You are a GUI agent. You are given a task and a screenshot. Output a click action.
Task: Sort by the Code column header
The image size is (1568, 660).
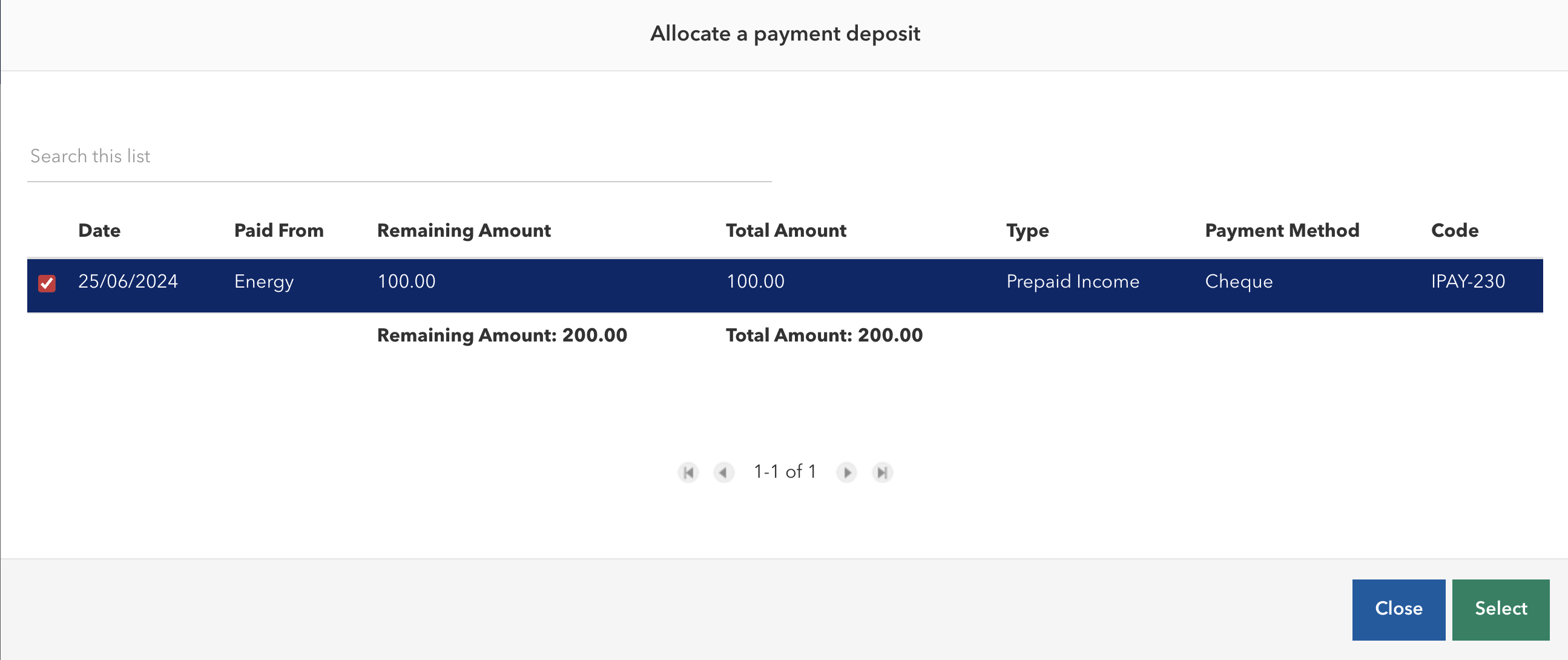pos(1454,231)
